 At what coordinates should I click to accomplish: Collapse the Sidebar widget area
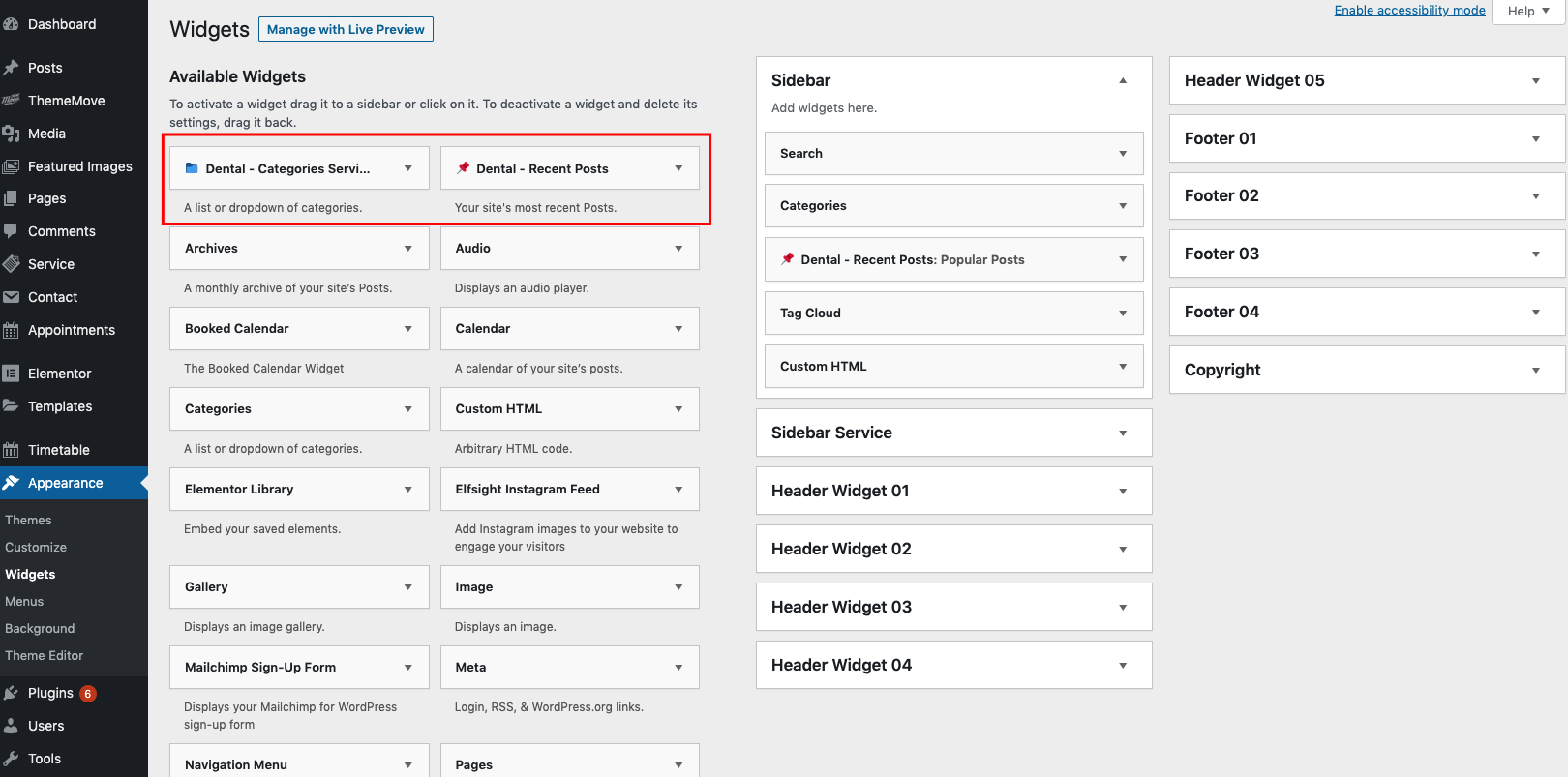click(1123, 80)
